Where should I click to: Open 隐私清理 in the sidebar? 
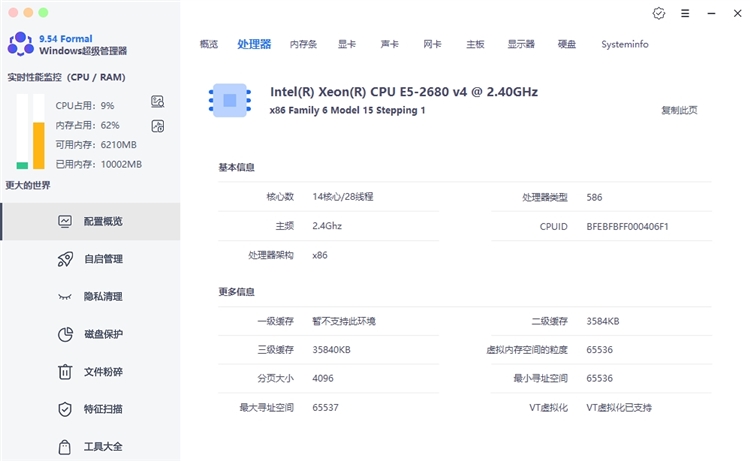[91, 296]
